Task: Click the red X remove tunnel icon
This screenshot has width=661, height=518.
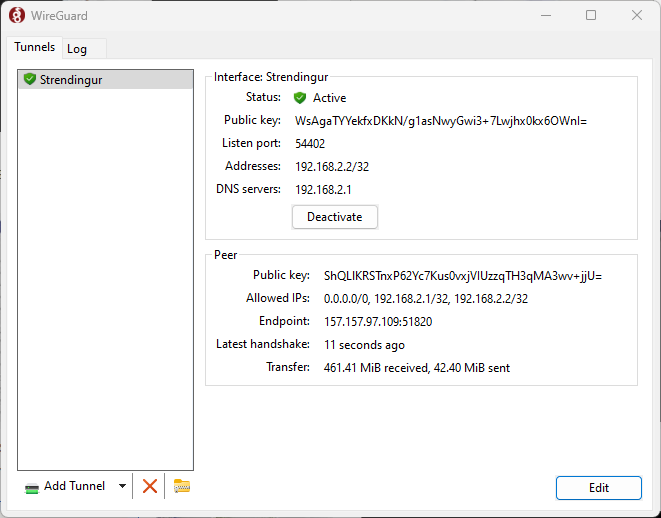Action: click(150, 486)
